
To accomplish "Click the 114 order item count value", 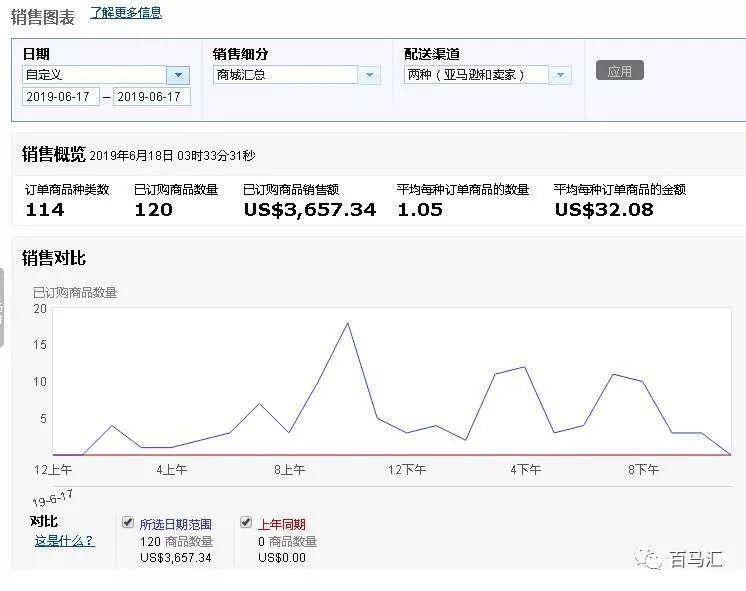I will (x=45, y=210).
